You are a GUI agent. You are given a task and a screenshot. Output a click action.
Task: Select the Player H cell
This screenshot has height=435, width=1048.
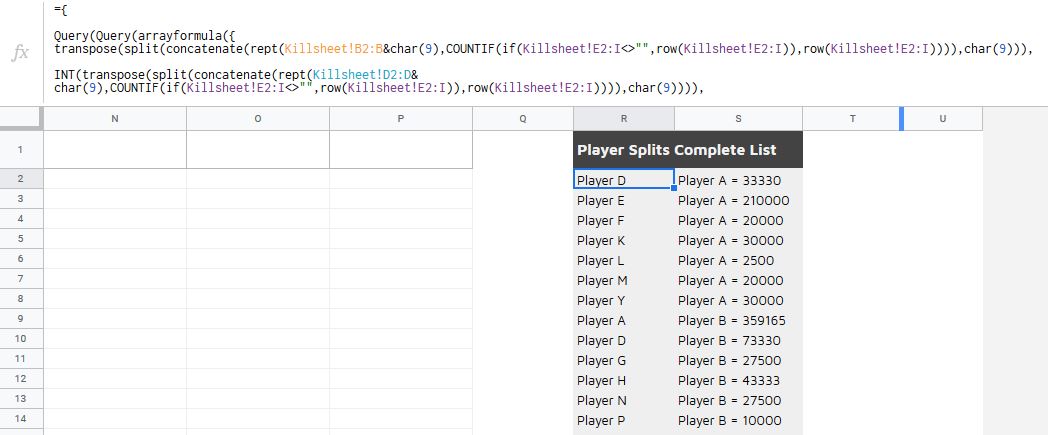(x=624, y=380)
